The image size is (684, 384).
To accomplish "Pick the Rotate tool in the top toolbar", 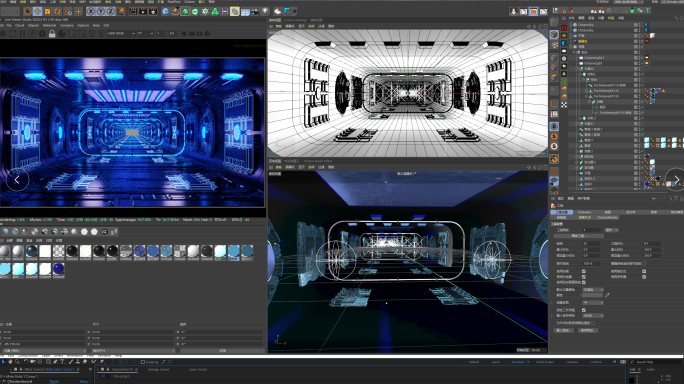I will pos(57,12).
